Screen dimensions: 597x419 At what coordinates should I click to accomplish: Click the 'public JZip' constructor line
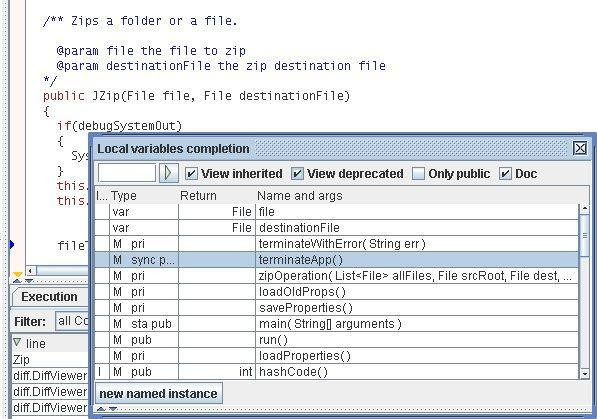[196, 96]
